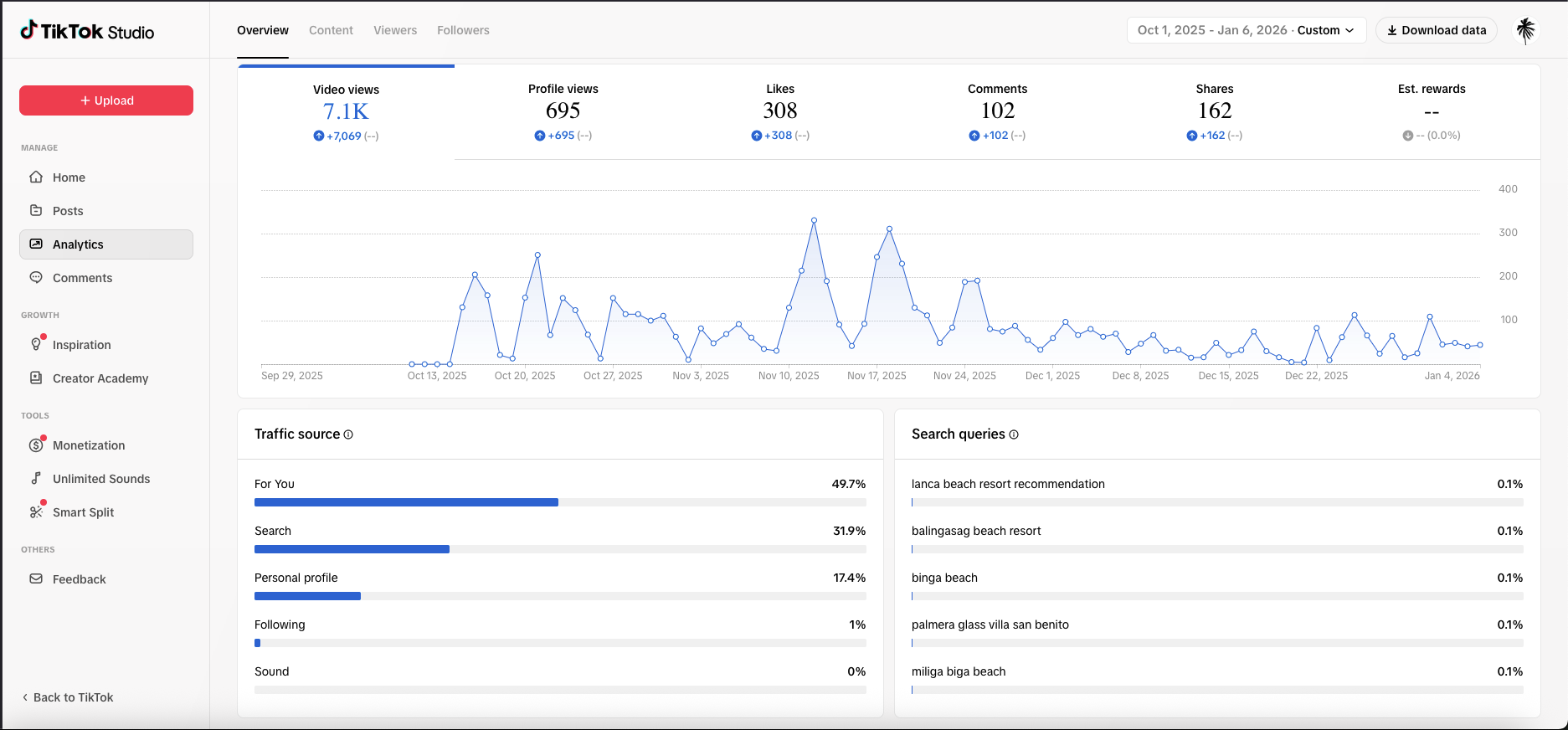This screenshot has height=730, width=1568.
Task: Click the Monetization dollar icon
Action: pyautogui.click(x=36, y=445)
